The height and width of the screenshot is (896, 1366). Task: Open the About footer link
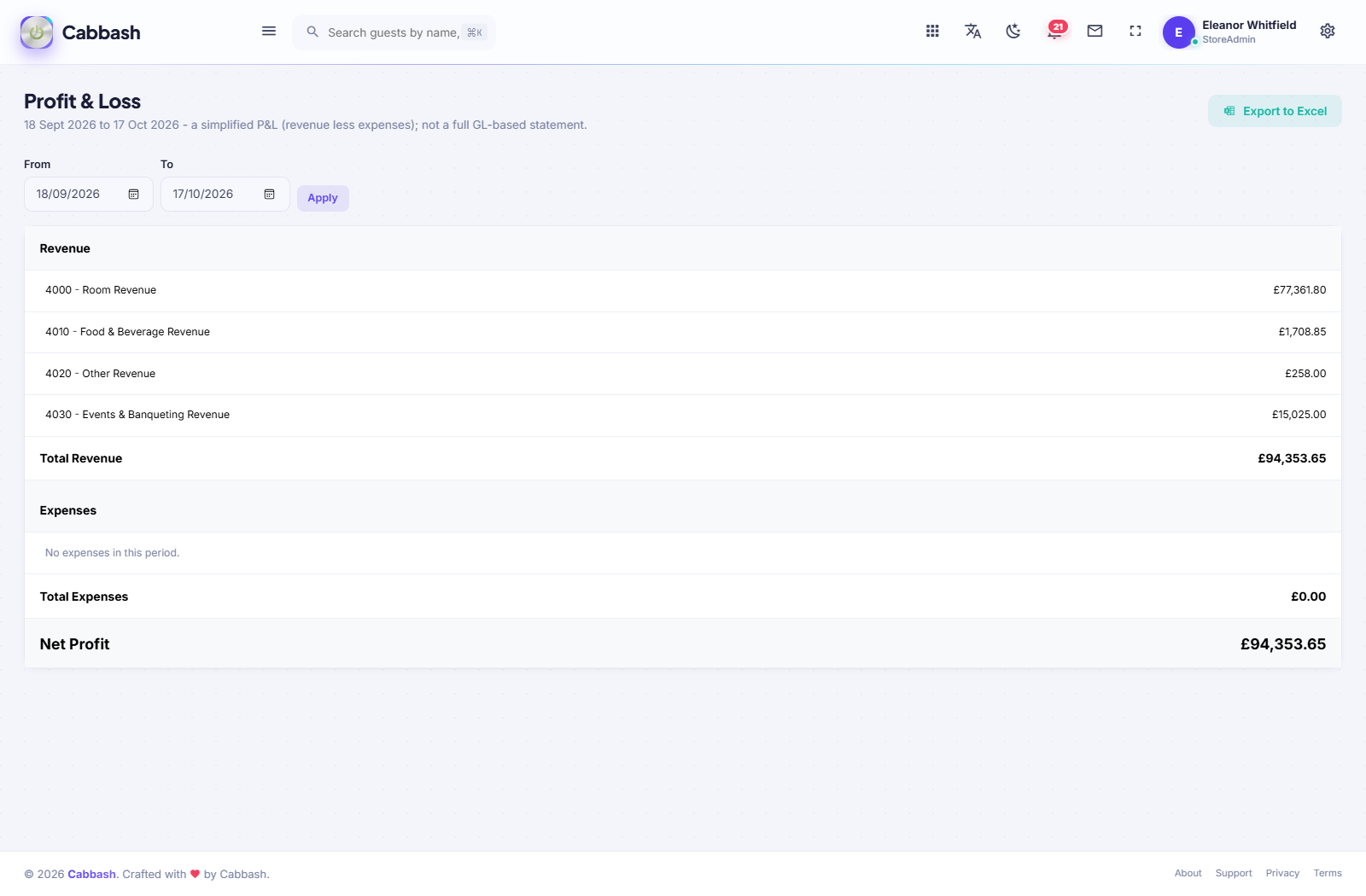[x=1188, y=873]
